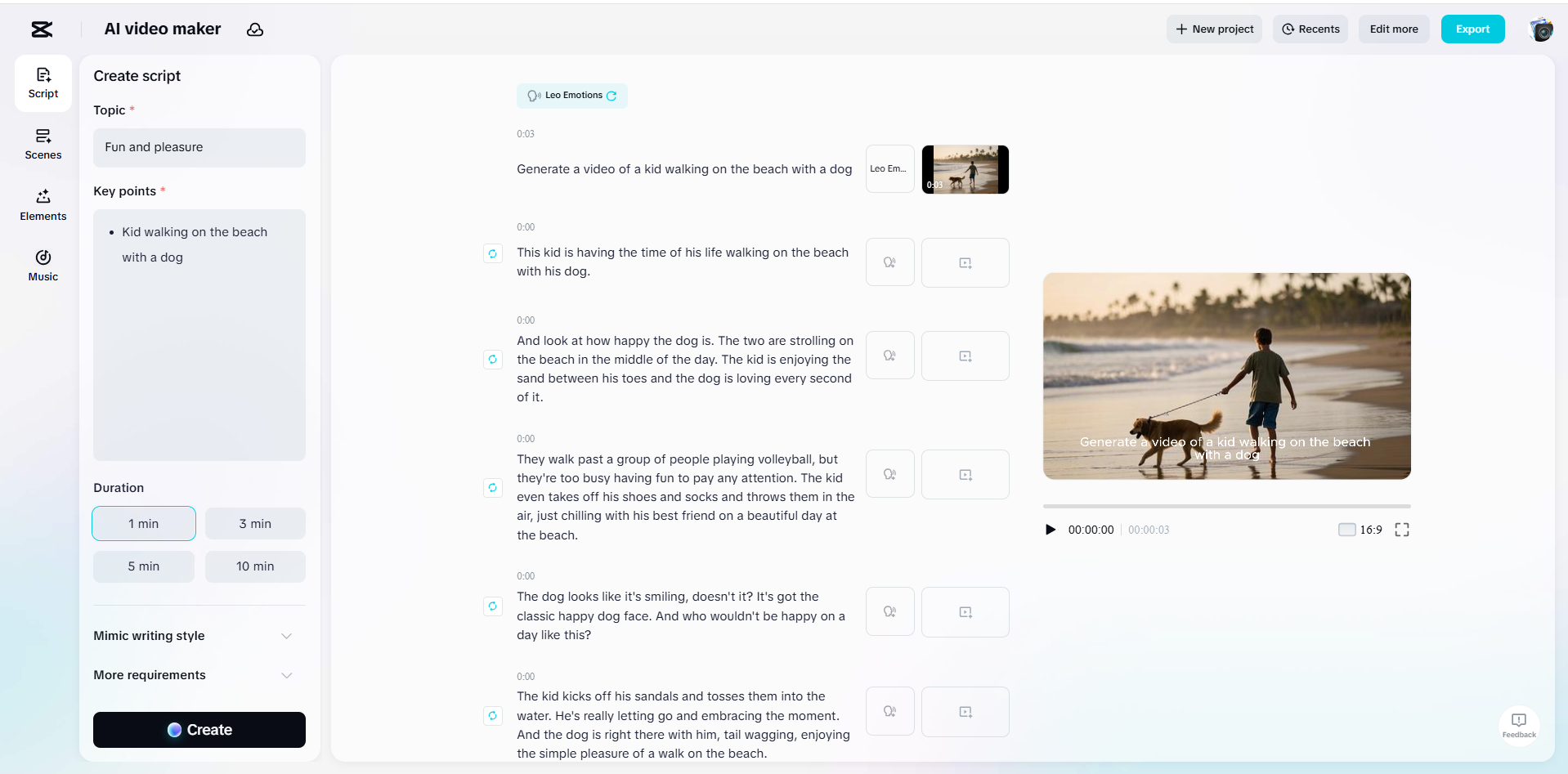Add media to the 'And look' scene

(965, 356)
